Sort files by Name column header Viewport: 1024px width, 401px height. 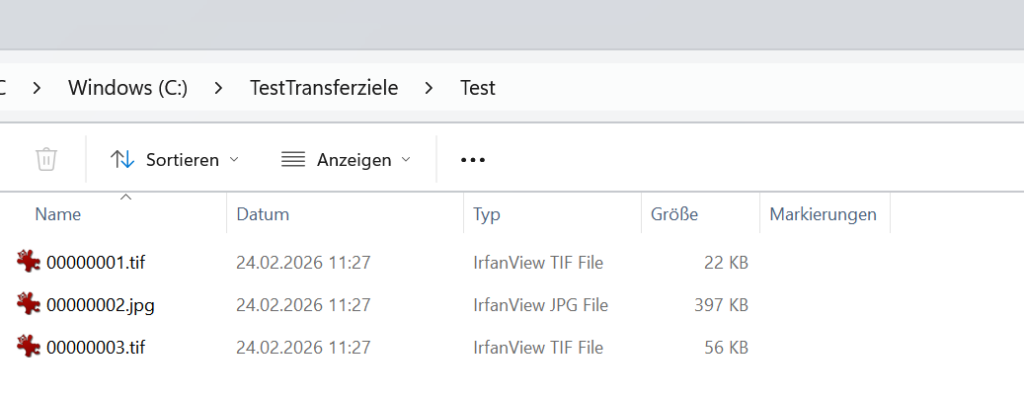point(58,214)
